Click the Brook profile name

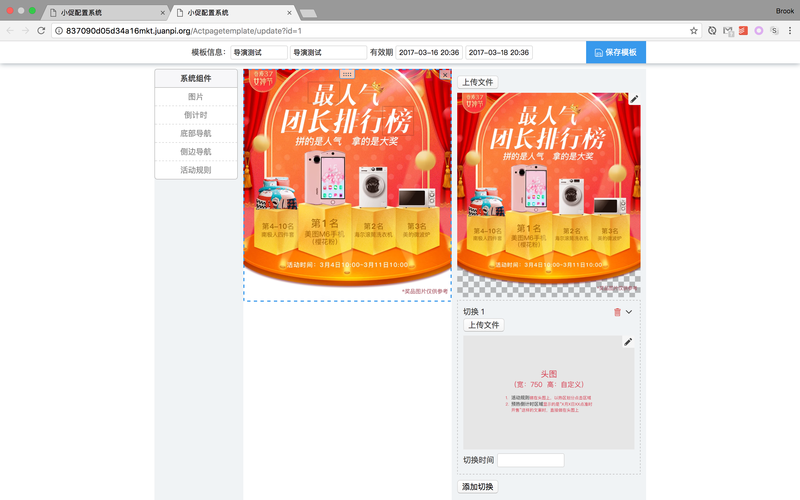pos(785,11)
